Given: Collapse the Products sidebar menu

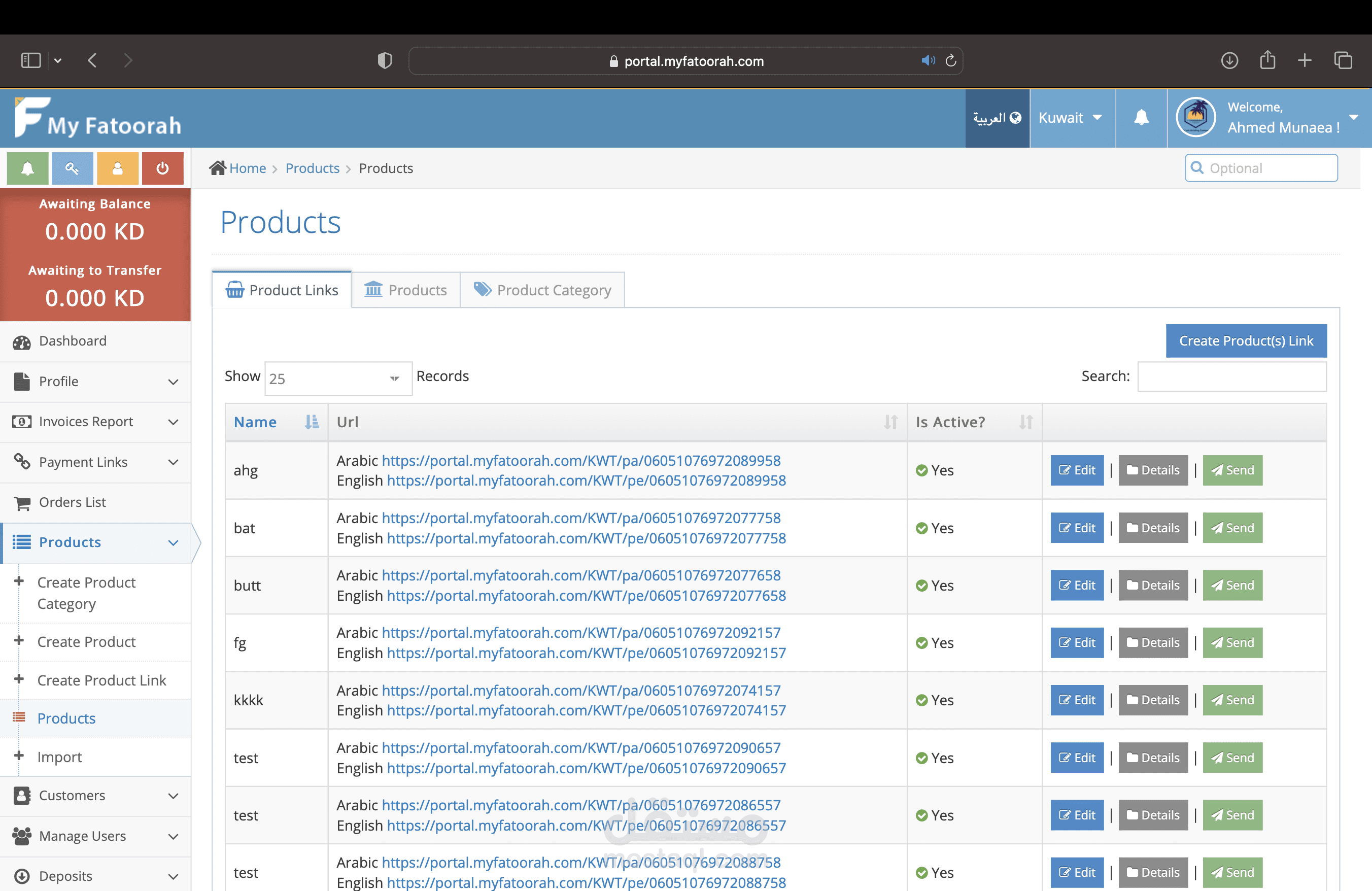Looking at the screenshot, I should (x=96, y=543).
